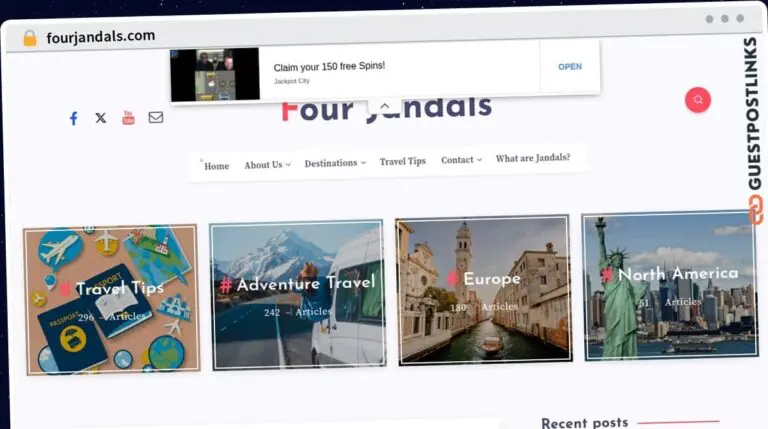The width and height of the screenshot is (768, 429).
Task: Open the North America category tile
Action: click(x=669, y=285)
